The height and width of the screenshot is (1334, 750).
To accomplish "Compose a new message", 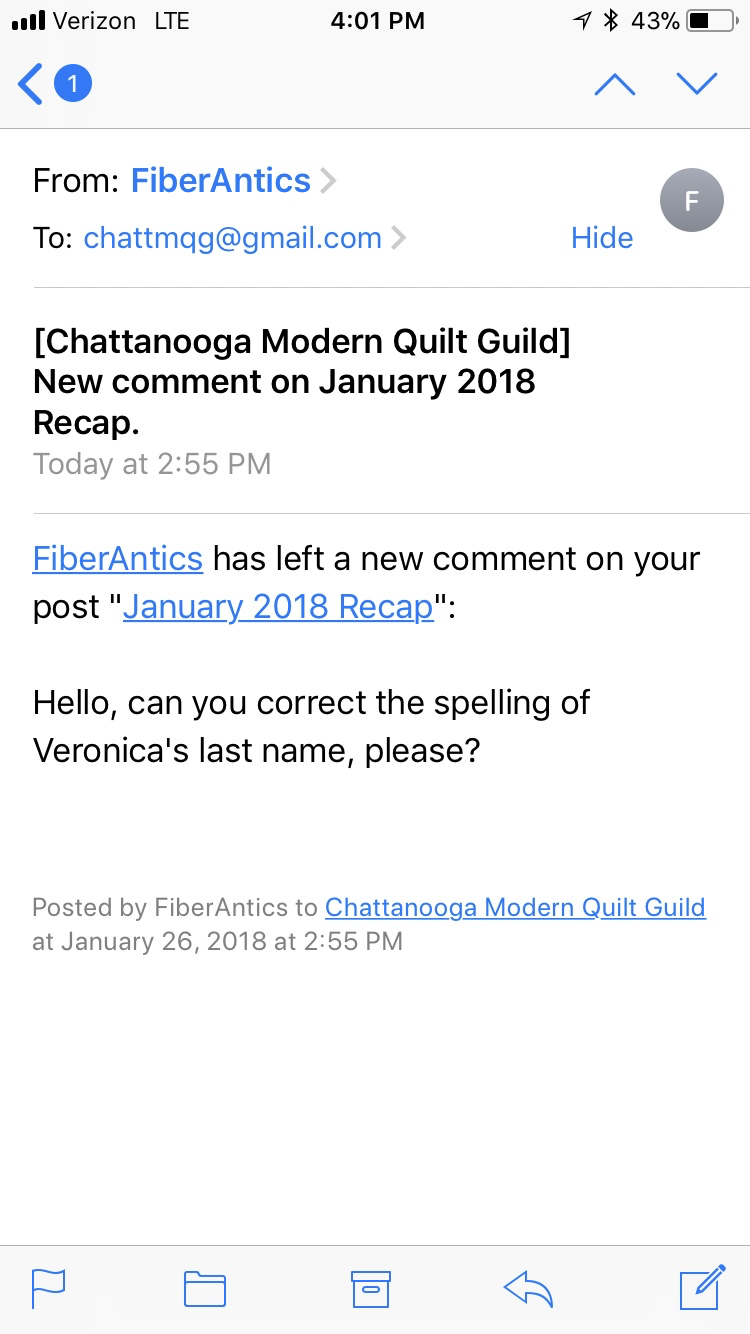I will click(x=701, y=1287).
